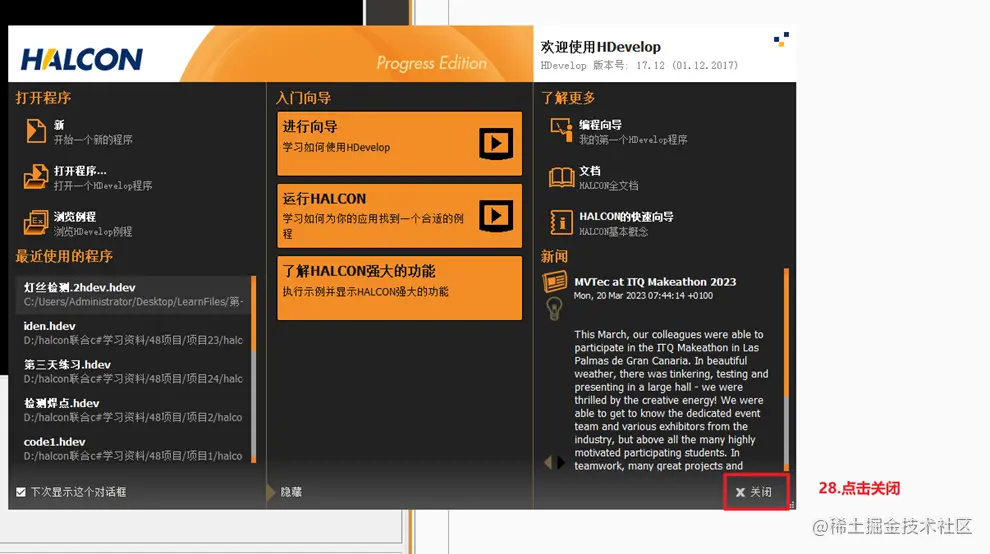Click play icon on 进行向导 card
The width and height of the screenshot is (990, 554).
(496, 143)
